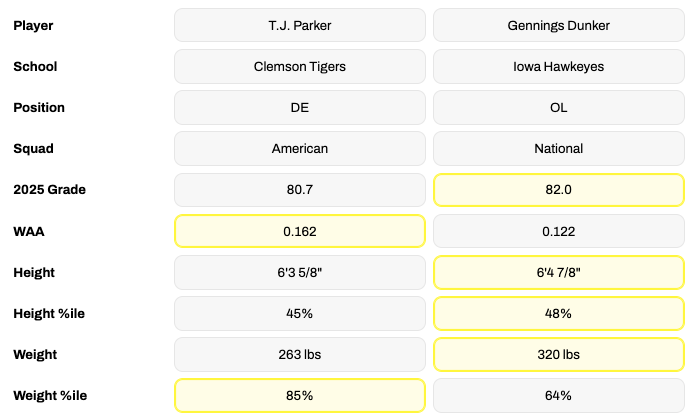This screenshot has height=418, width=696.
Task: Click the 263 lbs weight cell
Action: 299,354
